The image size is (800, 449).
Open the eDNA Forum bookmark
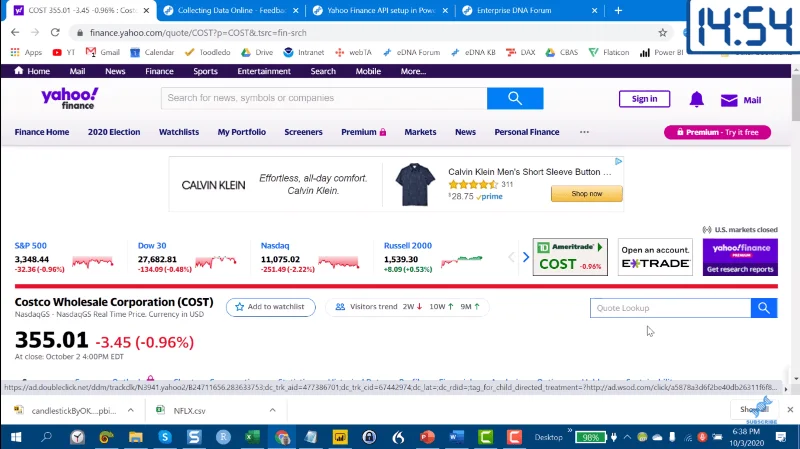411,52
